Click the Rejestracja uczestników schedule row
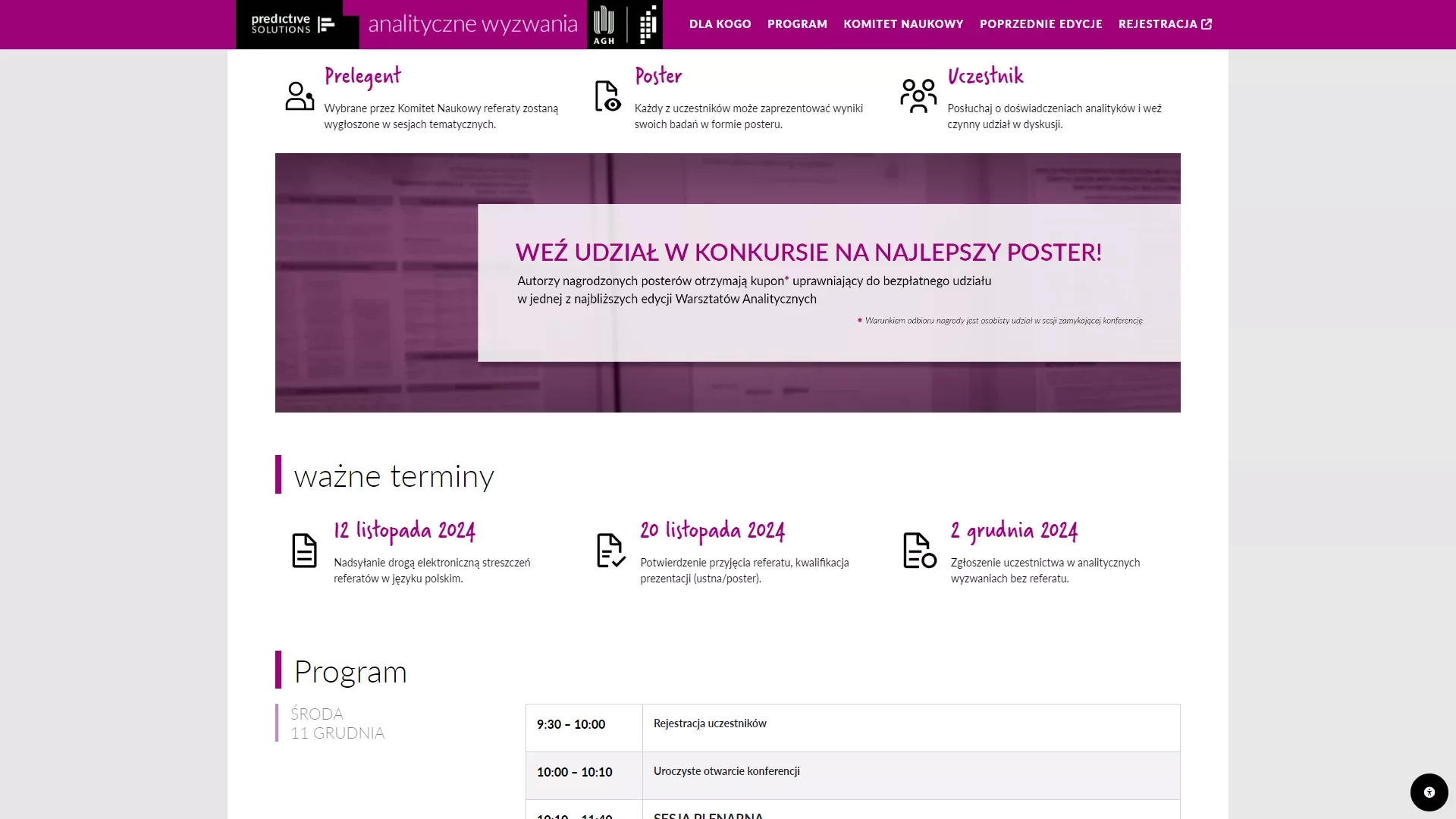The width and height of the screenshot is (1456, 819). point(911,728)
